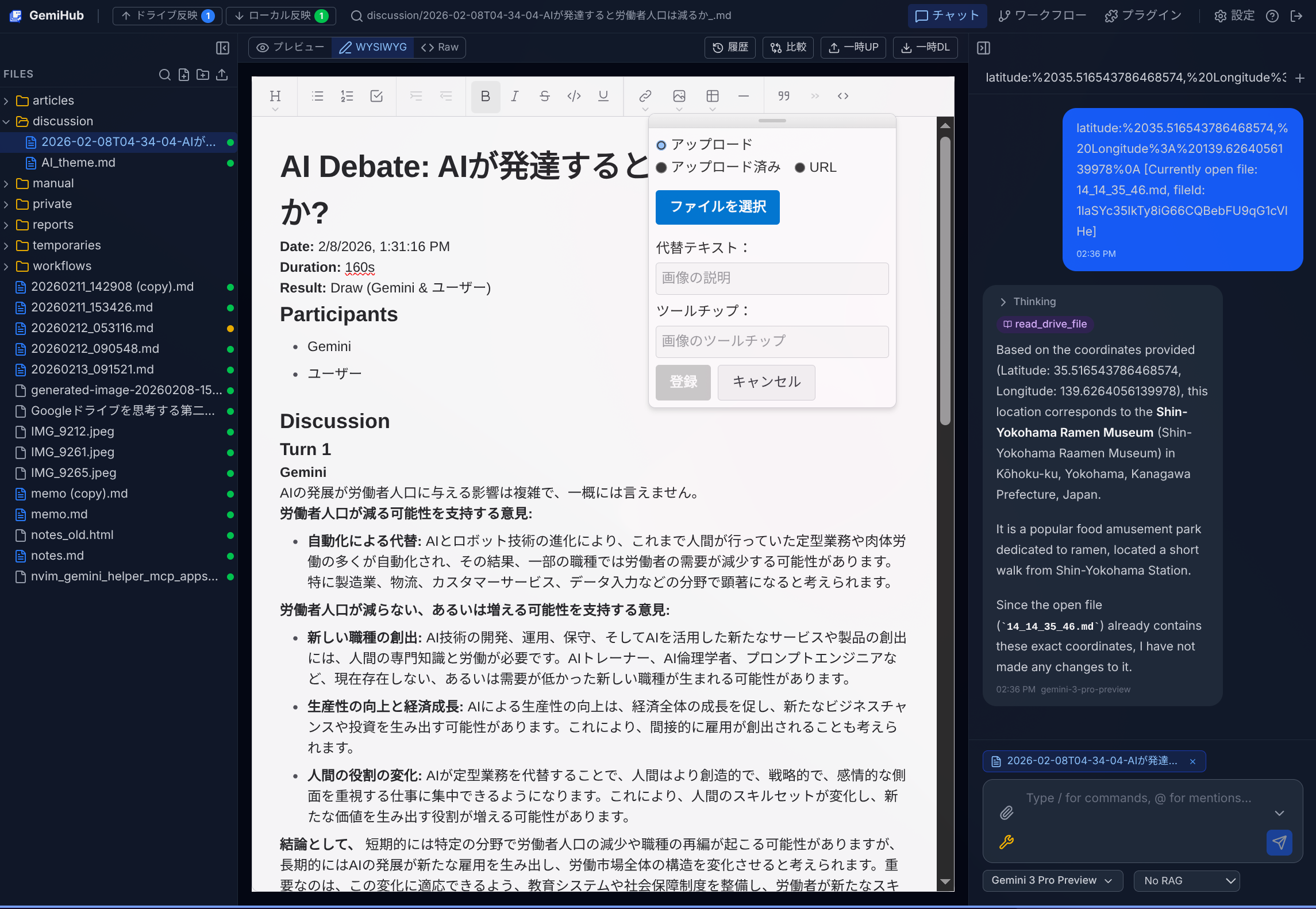The image size is (1316, 909).
Task: Open the Gemini 3 Pro Preview model dropdown
Action: click(x=1052, y=880)
